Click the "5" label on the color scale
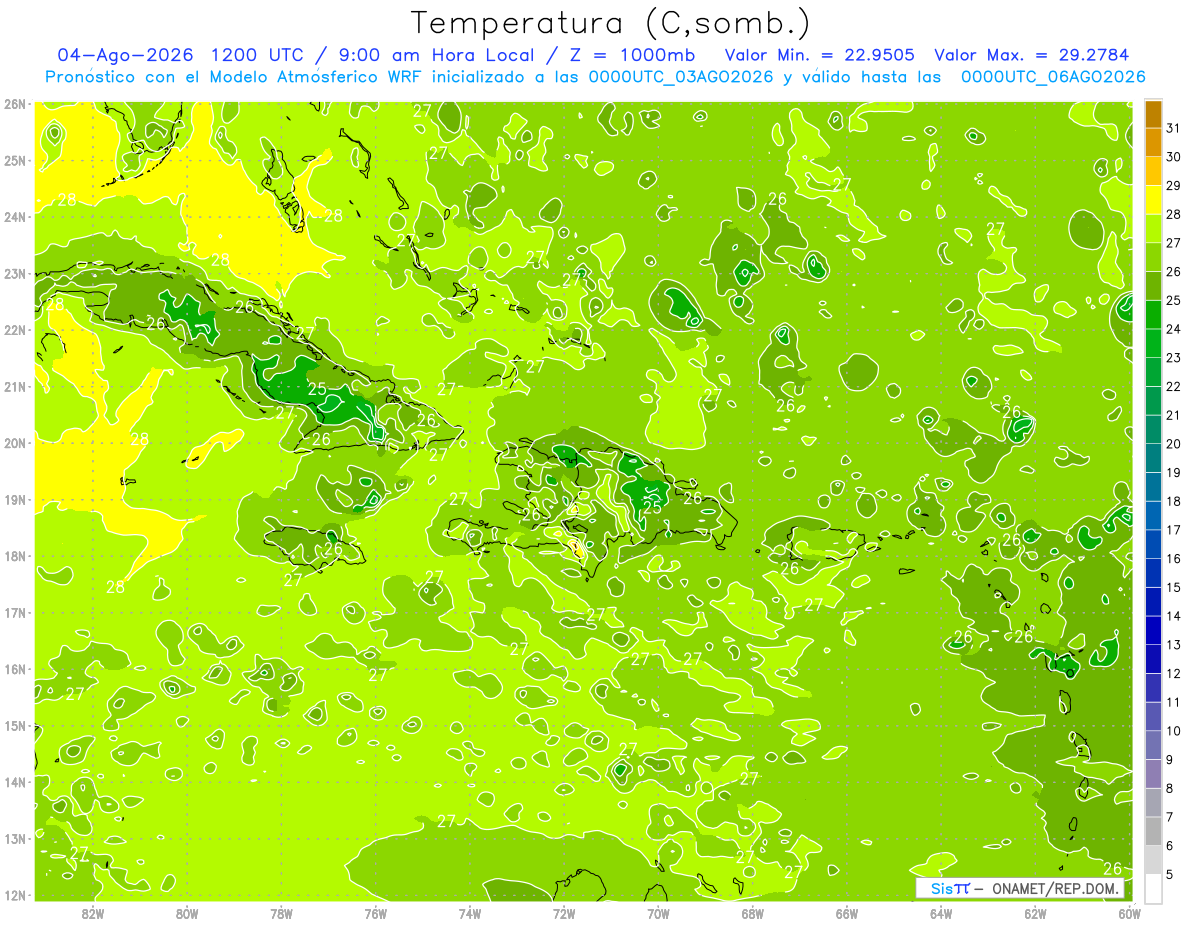Screen dimensions: 1200x927 click(1170, 874)
